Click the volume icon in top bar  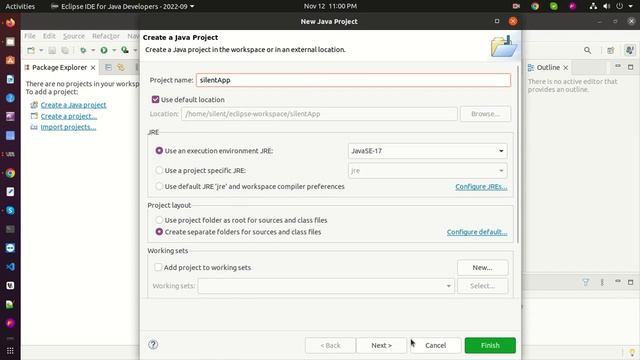pos(607,6)
